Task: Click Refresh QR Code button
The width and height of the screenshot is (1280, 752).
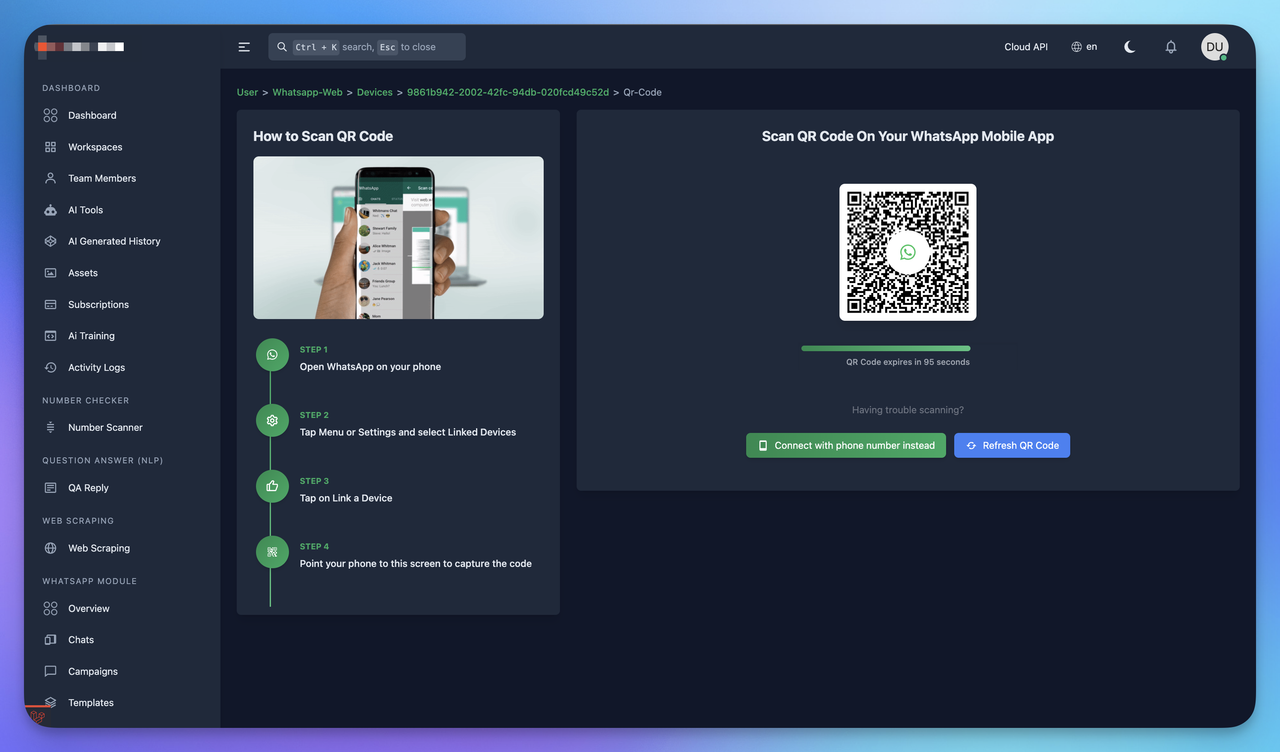Action: pyautogui.click(x=1012, y=445)
